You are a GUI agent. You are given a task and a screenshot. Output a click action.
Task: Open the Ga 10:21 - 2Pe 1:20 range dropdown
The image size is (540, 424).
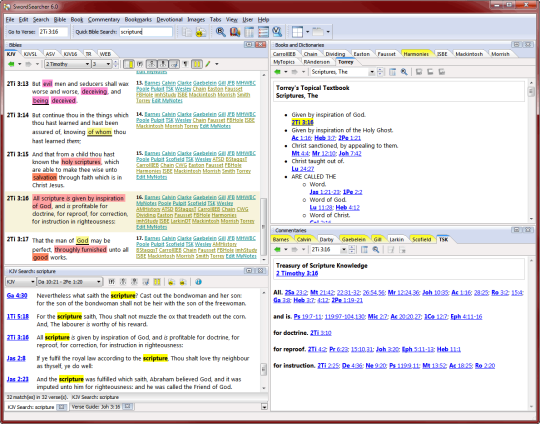click(x=70, y=282)
